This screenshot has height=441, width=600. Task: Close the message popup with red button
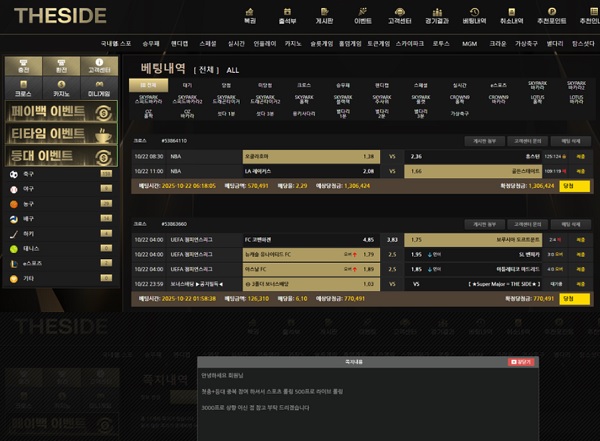coord(523,361)
